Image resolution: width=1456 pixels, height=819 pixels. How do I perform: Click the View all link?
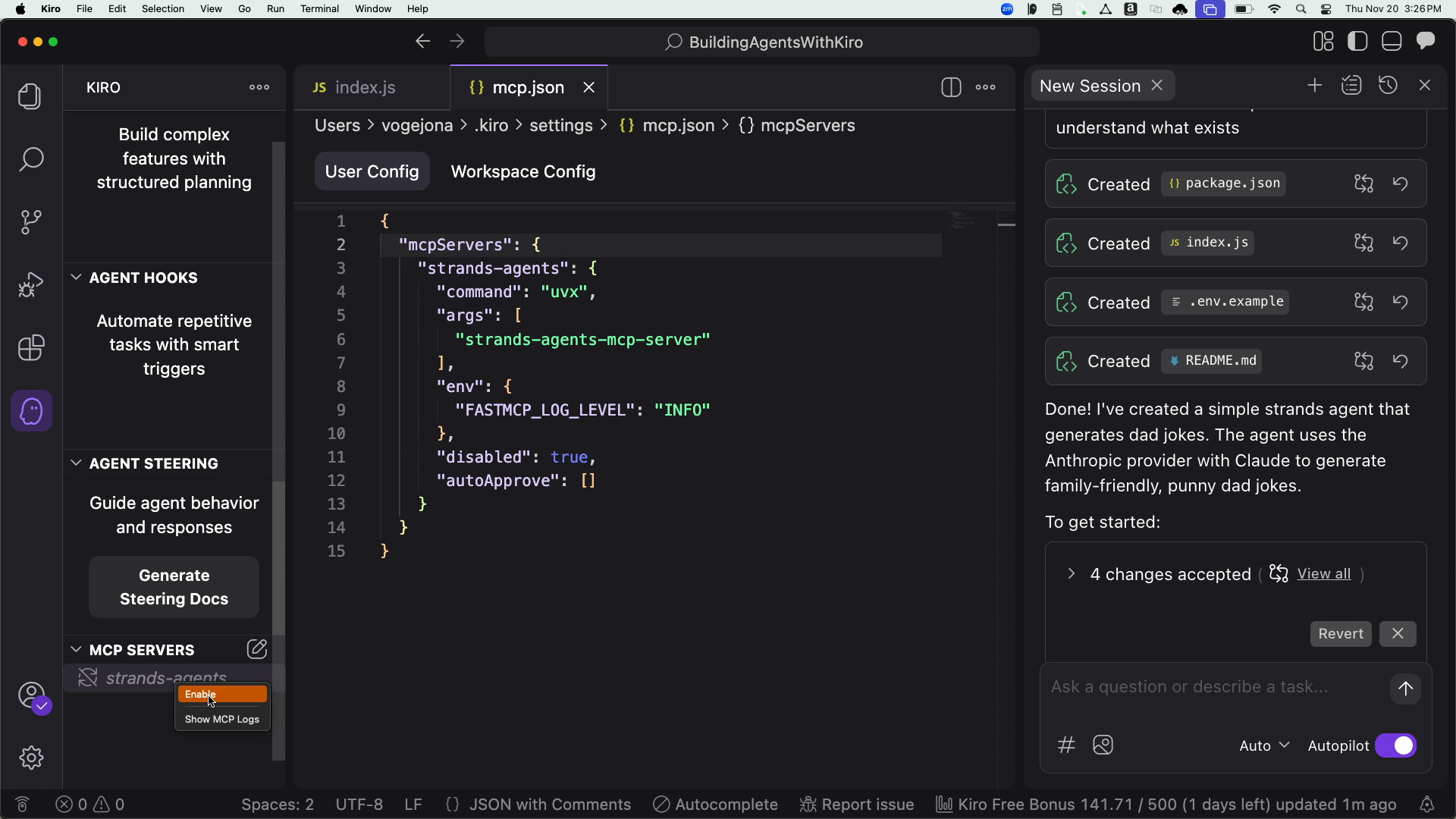tap(1323, 574)
